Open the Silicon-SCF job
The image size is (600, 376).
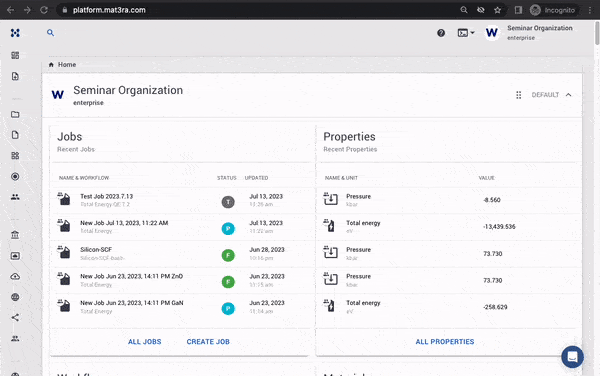pos(96,249)
